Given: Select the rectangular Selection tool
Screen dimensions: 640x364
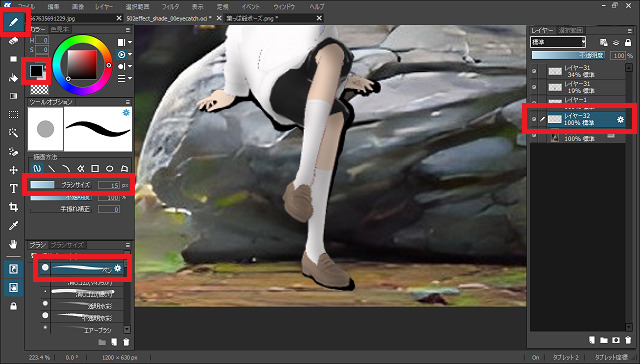Looking at the screenshot, I should point(13,115).
